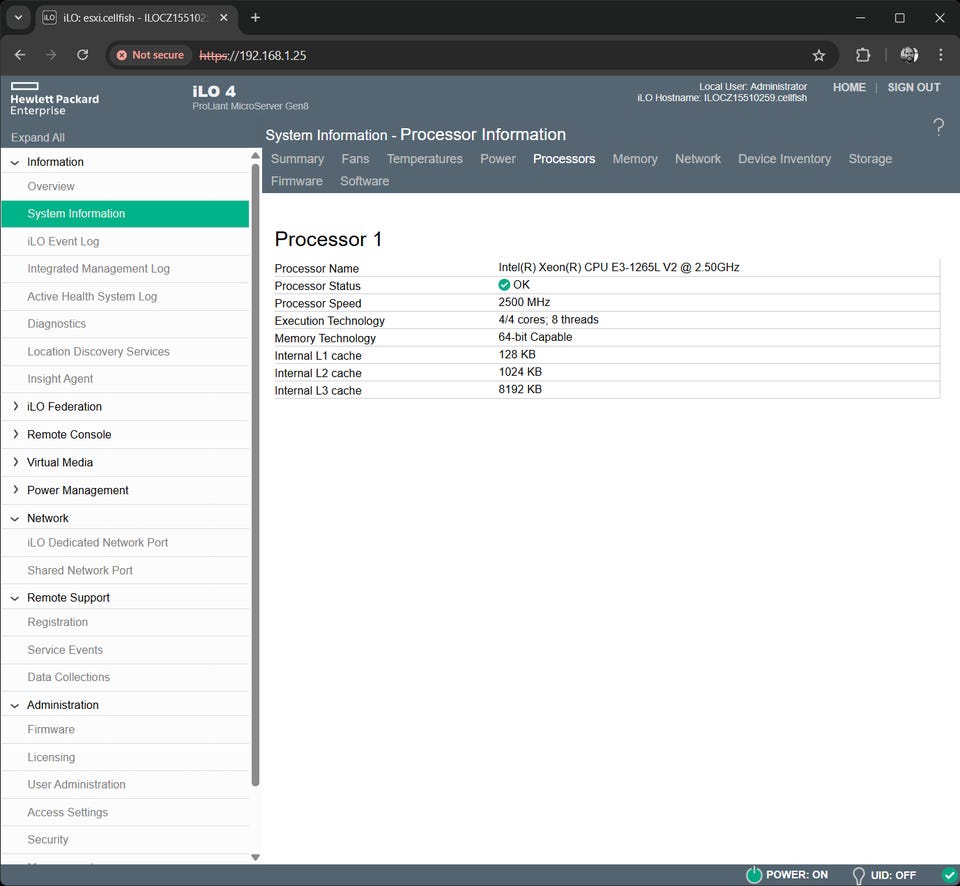Click the Not secure site info badge
The image size is (960, 886).
pos(150,55)
